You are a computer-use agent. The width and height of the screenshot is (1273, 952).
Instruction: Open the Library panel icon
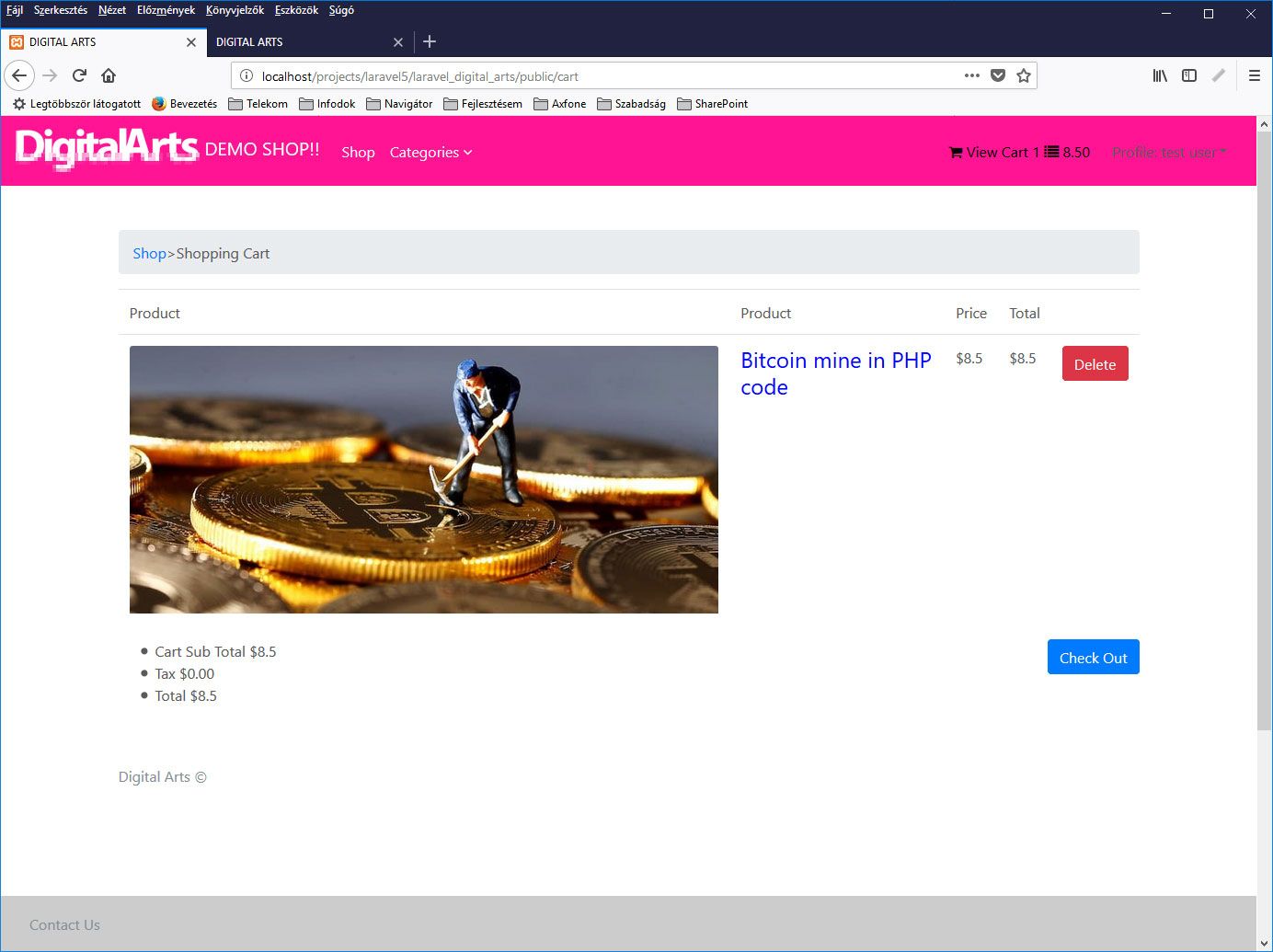(1160, 75)
